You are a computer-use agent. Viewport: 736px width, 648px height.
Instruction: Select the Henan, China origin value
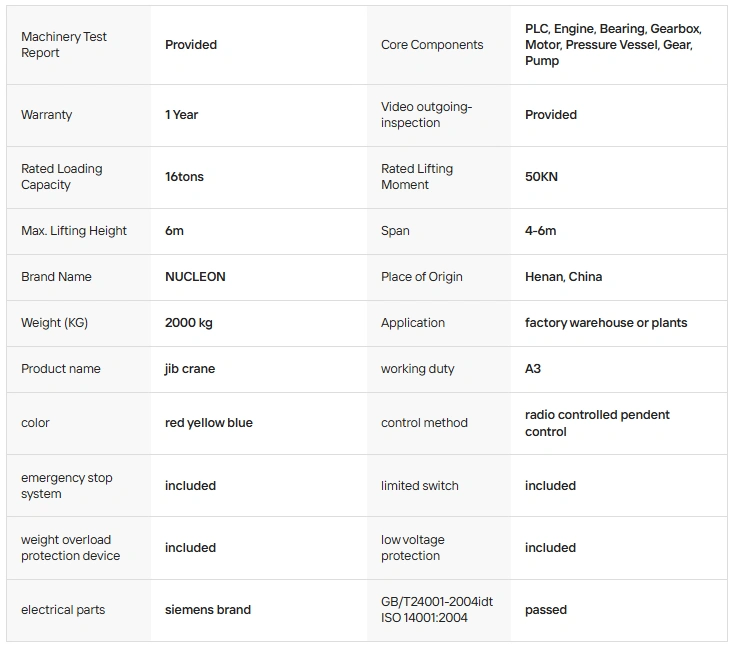(x=563, y=277)
